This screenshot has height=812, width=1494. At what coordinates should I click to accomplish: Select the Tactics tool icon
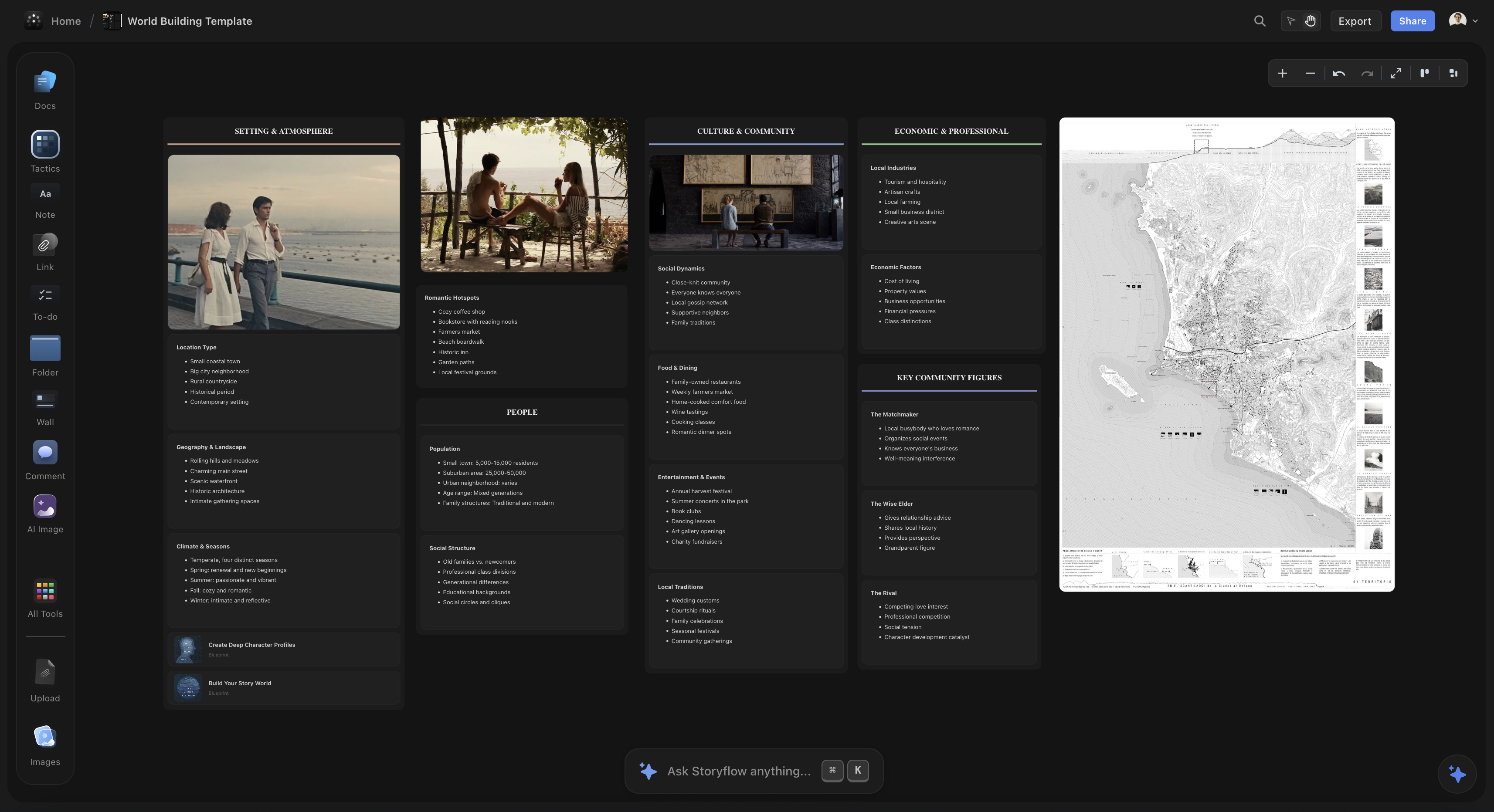point(44,144)
